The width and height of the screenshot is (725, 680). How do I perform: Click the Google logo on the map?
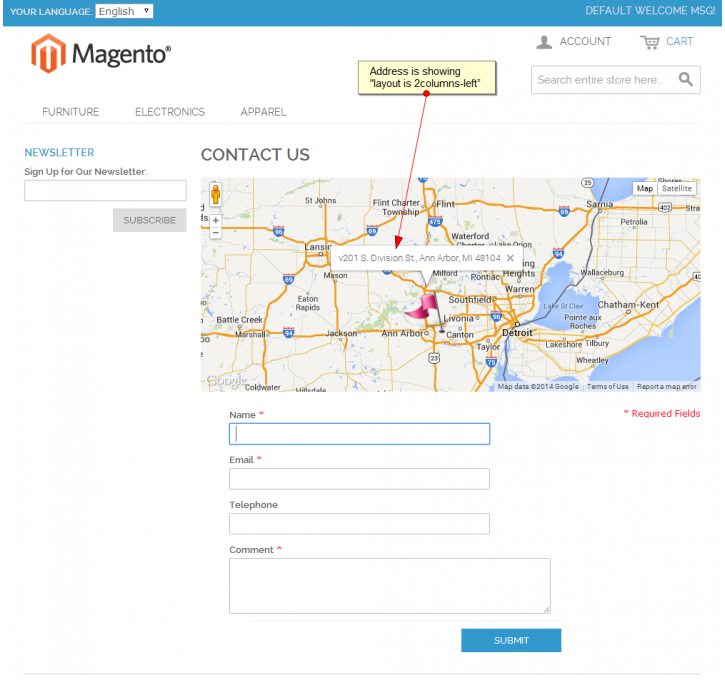(226, 381)
